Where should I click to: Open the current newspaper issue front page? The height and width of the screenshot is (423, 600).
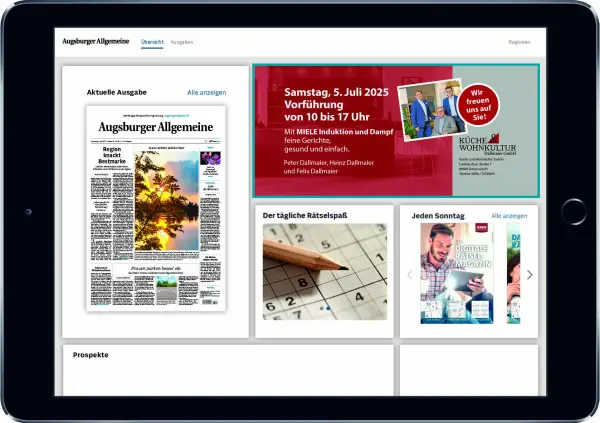coord(156,208)
